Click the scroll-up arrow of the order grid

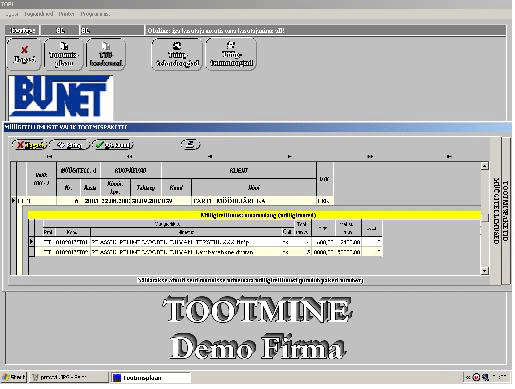tap(485, 166)
